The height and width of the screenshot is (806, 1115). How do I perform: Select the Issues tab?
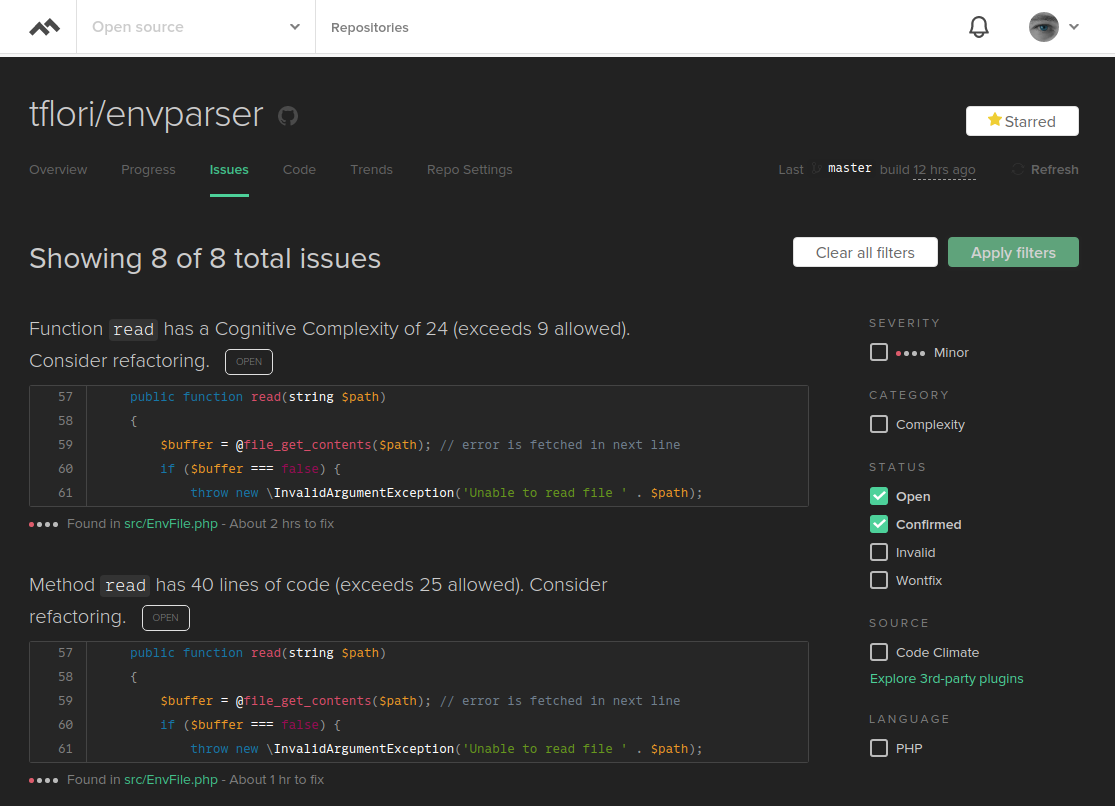229,169
